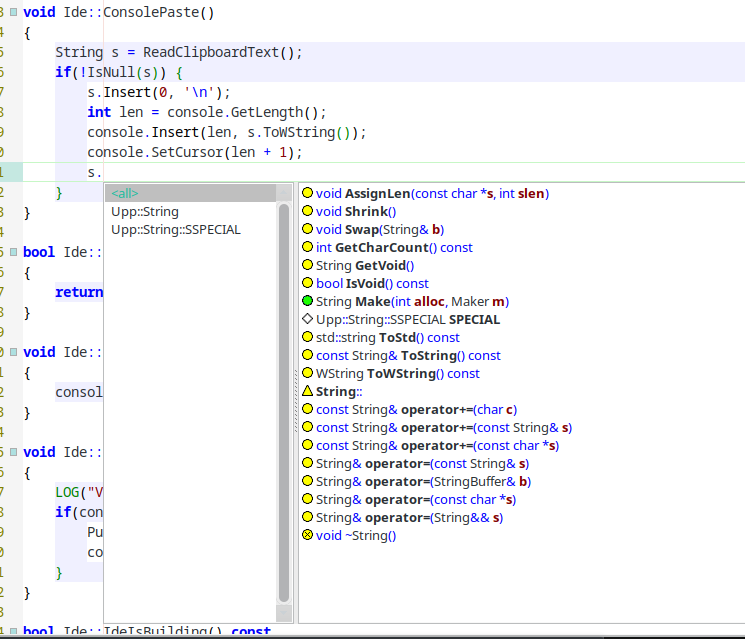Click the yellow icon beside AssignLen
This screenshot has width=745, height=639.
click(x=308, y=193)
